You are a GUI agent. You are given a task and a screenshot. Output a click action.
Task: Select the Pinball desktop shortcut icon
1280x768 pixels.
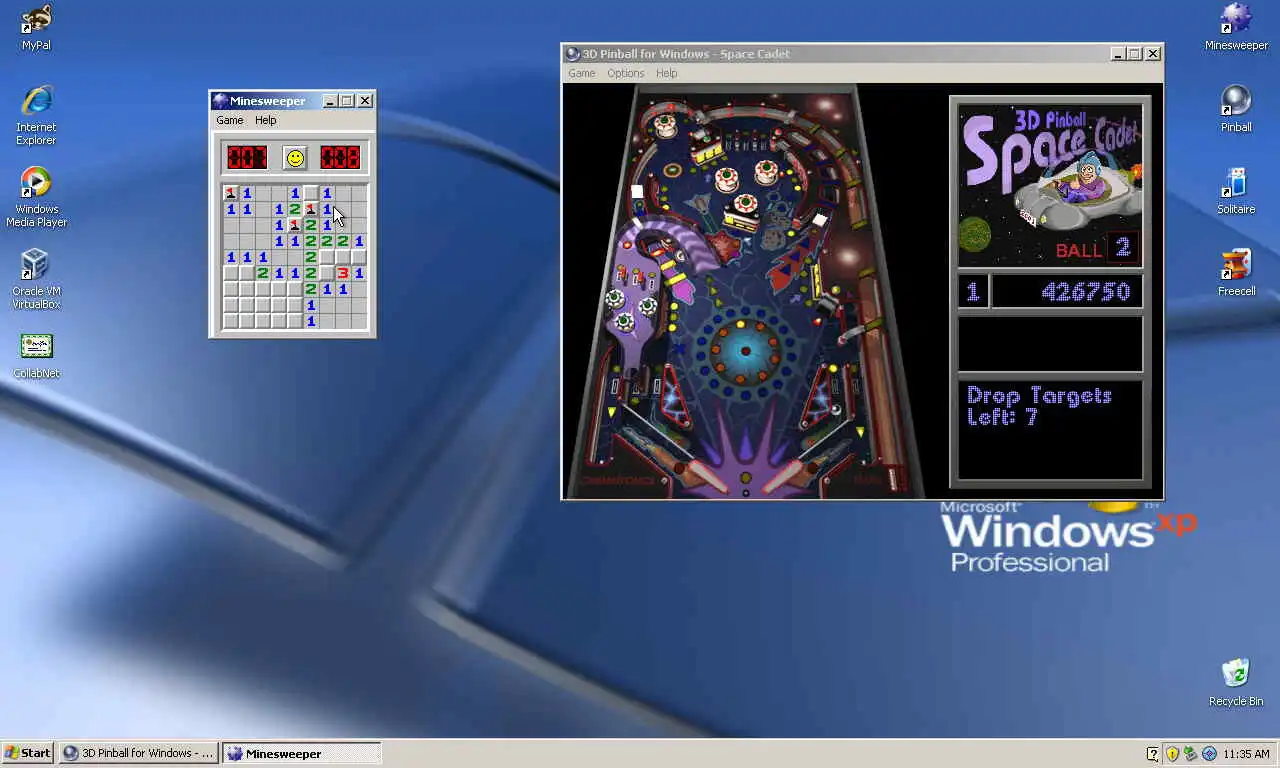tap(1236, 109)
